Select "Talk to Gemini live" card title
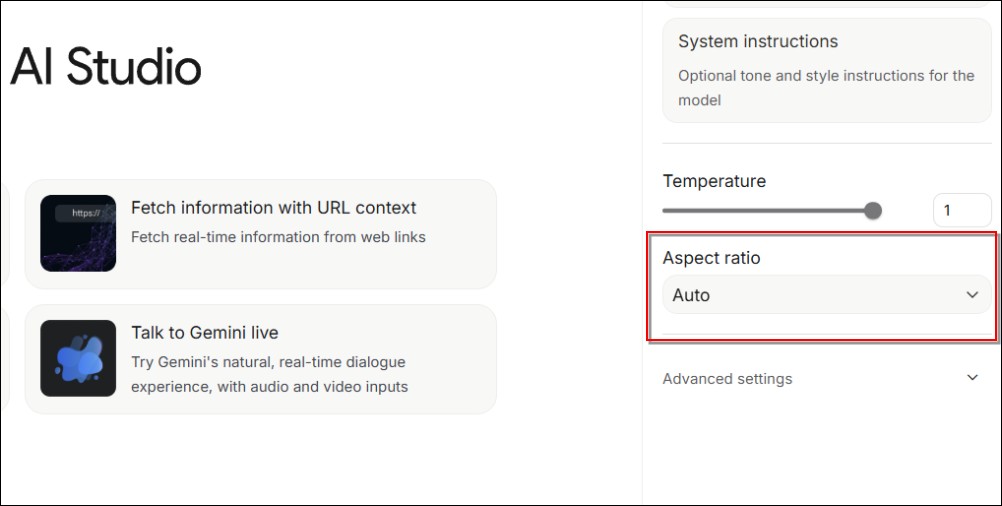The height and width of the screenshot is (506, 1002). tap(204, 333)
